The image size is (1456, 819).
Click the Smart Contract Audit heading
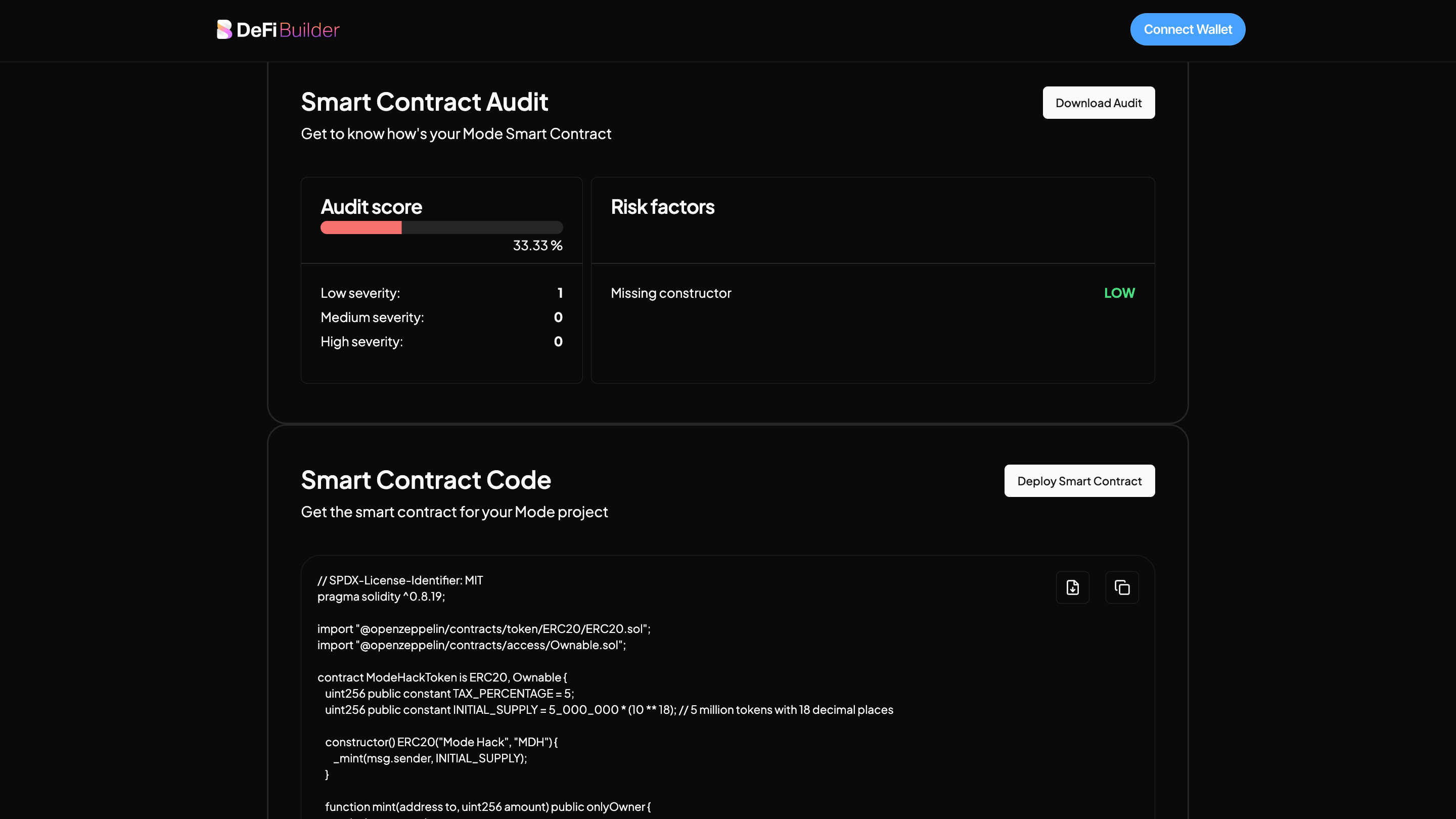tap(424, 102)
